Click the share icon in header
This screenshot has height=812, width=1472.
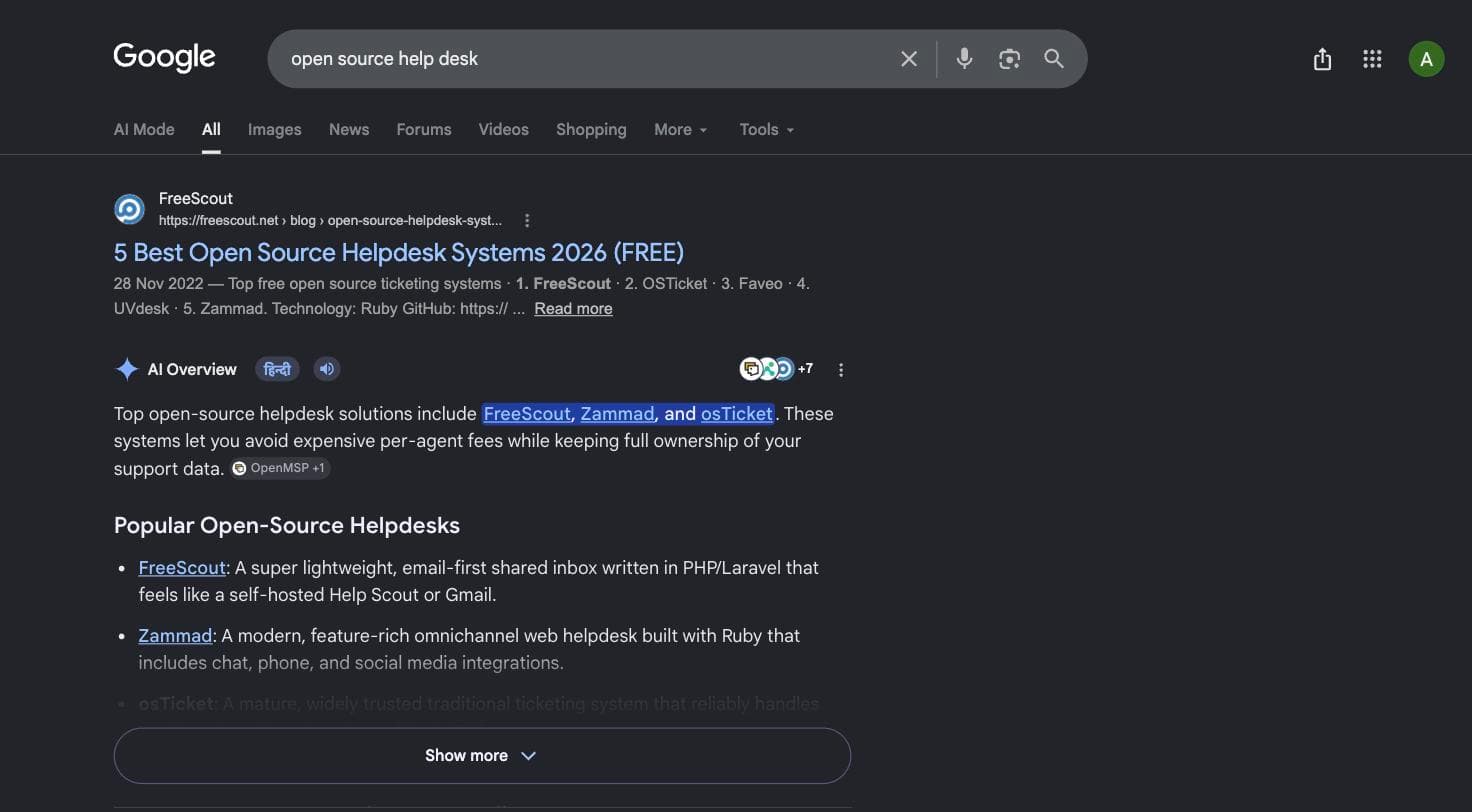tap(1322, 59)
